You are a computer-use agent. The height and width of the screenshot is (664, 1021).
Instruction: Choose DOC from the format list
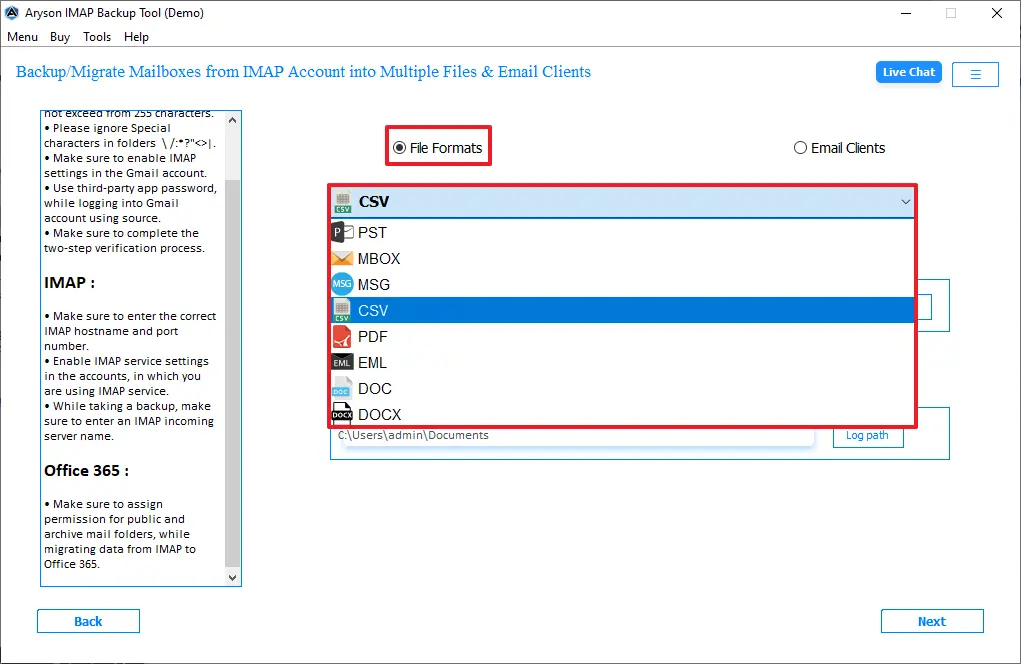coord(622,389)
